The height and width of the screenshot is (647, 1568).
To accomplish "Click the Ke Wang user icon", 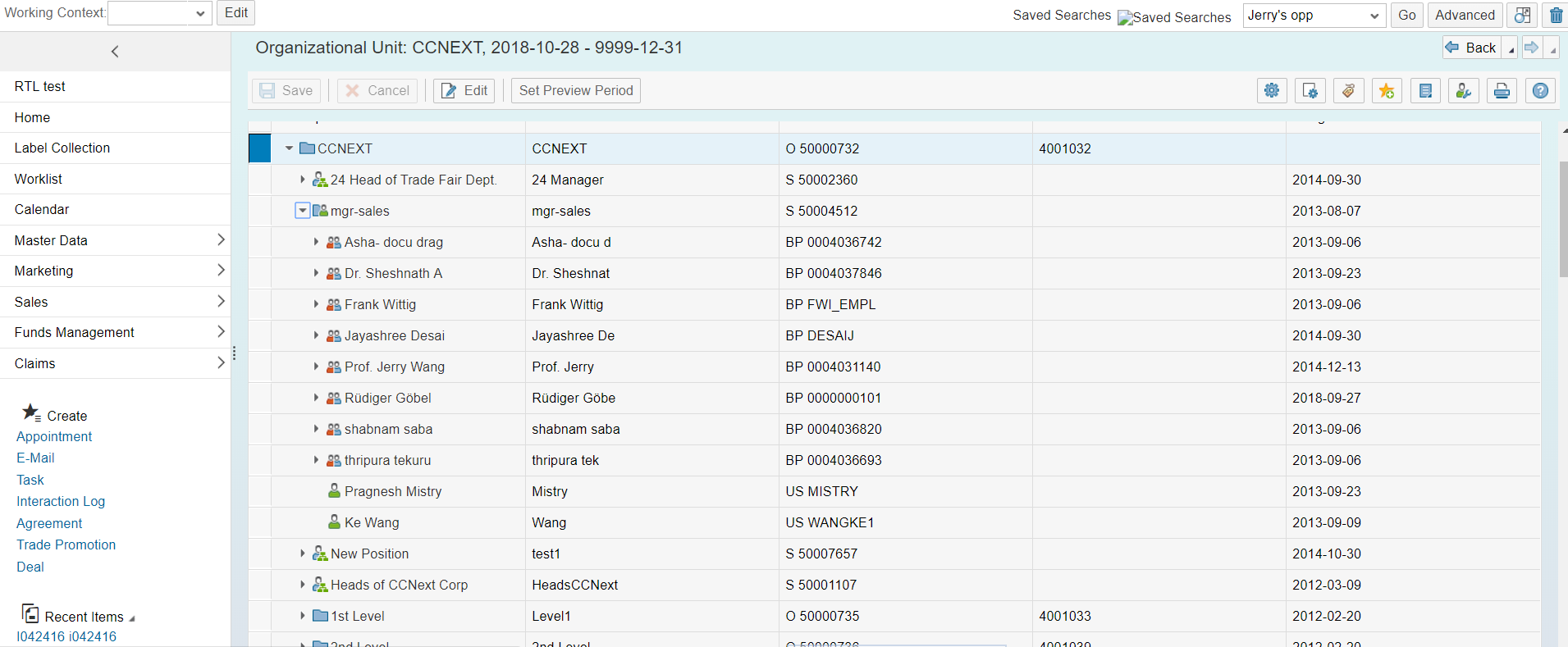I will 334,522.
